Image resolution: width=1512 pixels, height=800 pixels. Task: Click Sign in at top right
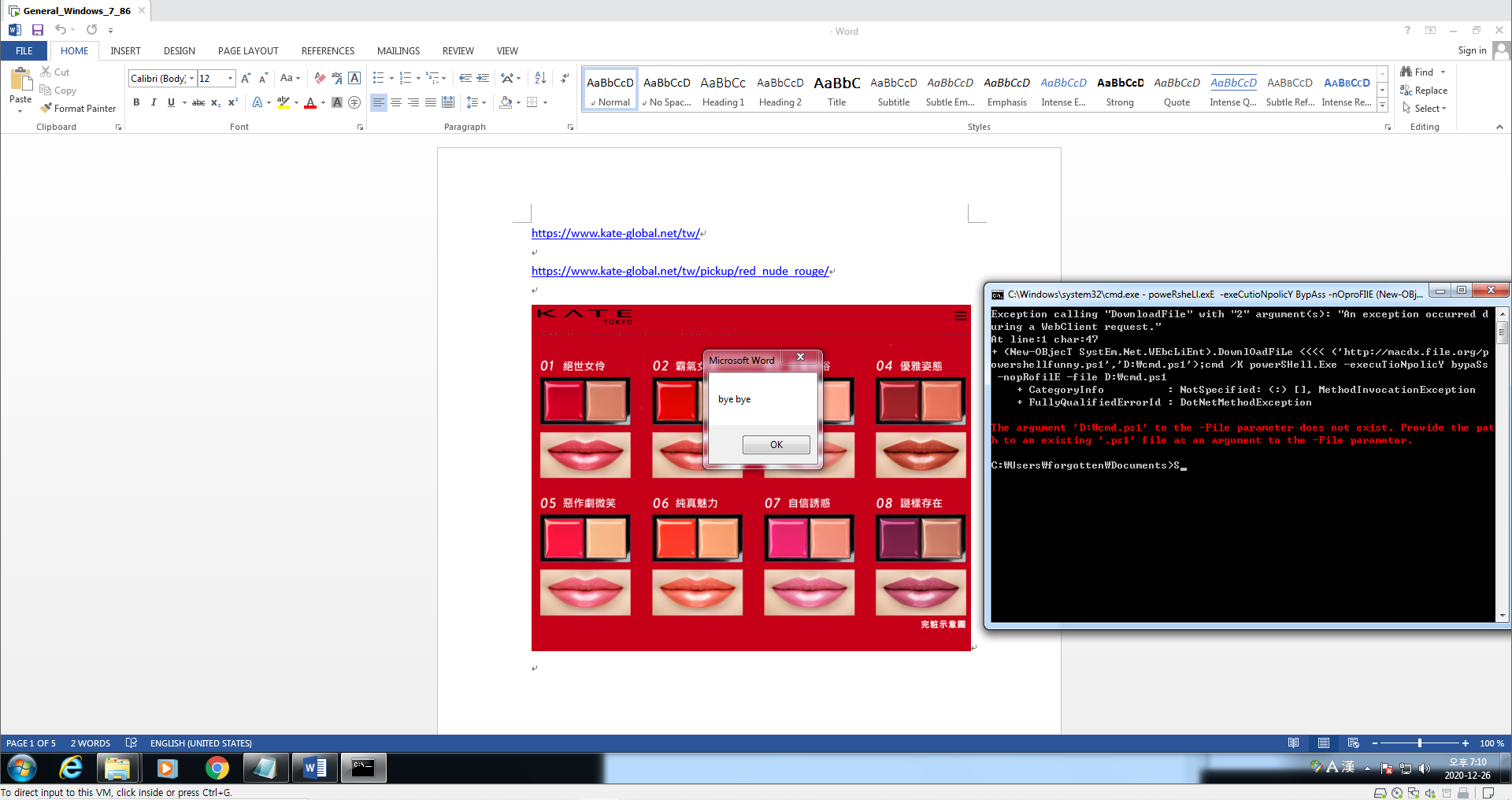point(1472,50)
